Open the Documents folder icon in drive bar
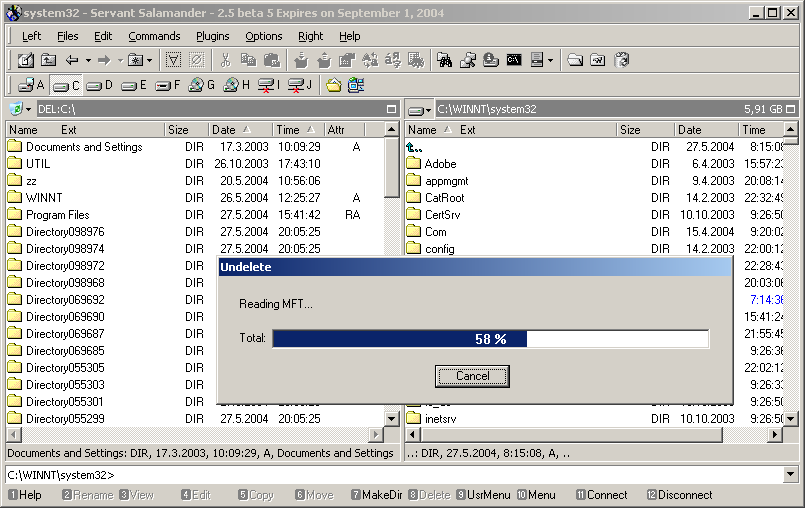 point(334,85)
